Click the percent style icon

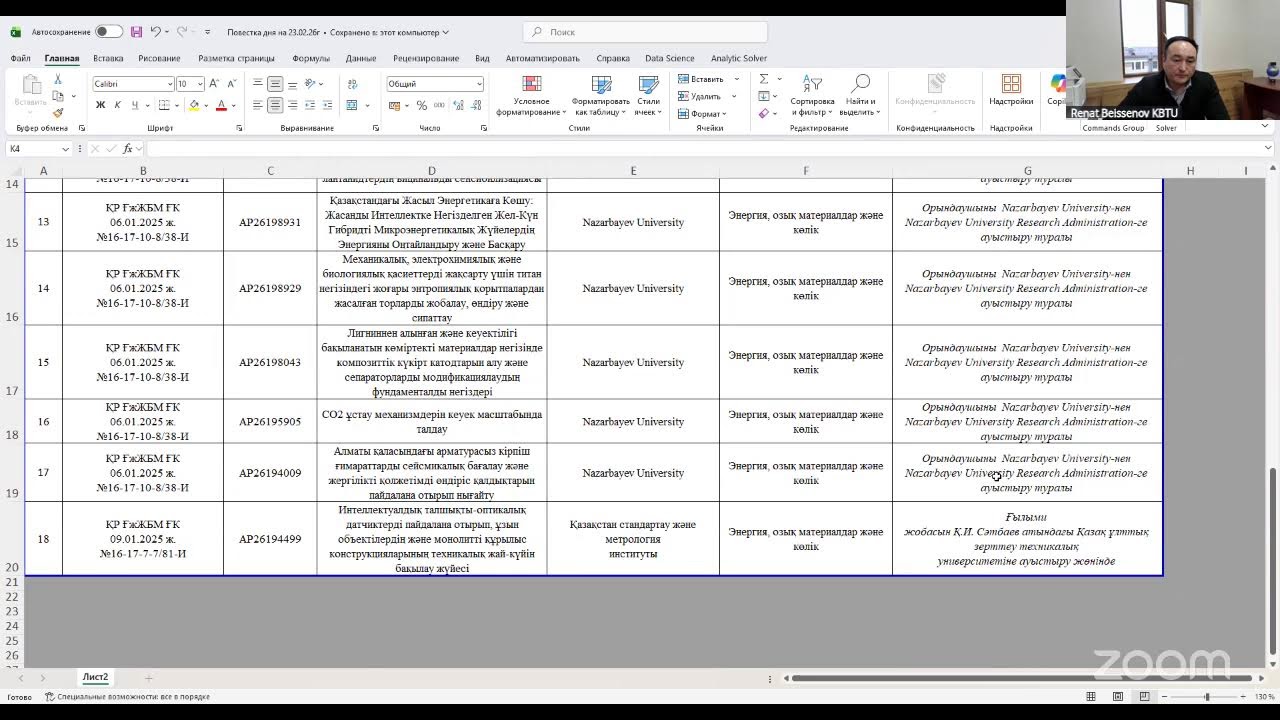coord(422,105)
